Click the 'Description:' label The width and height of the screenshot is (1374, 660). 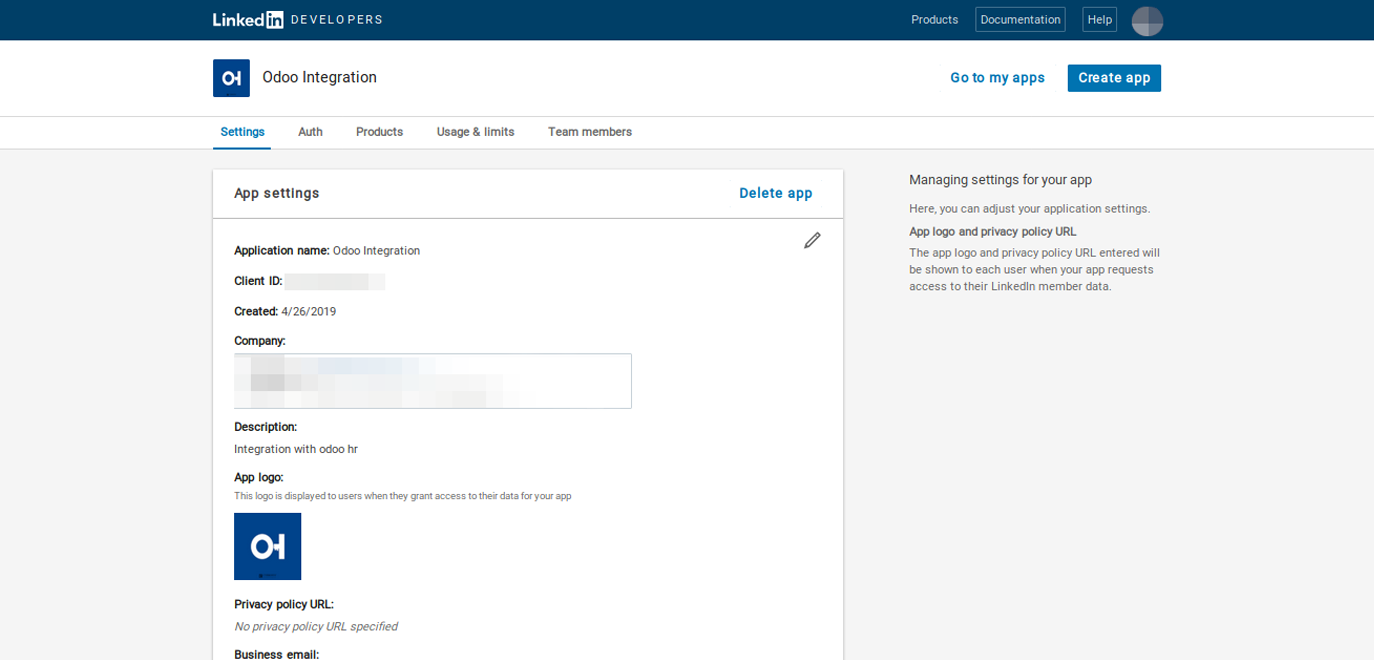tap(266, 427)
